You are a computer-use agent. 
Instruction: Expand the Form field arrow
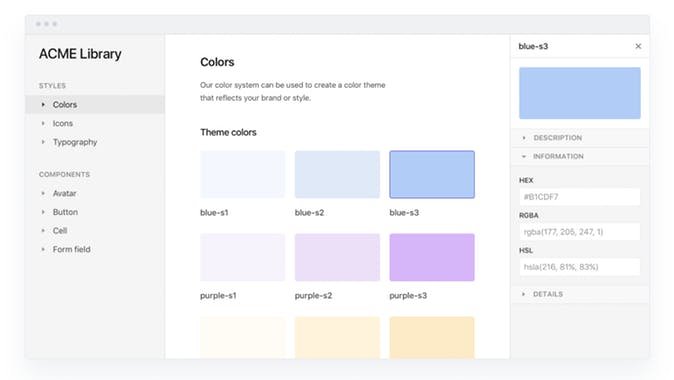pyautogui.click(x=43, y=249)
